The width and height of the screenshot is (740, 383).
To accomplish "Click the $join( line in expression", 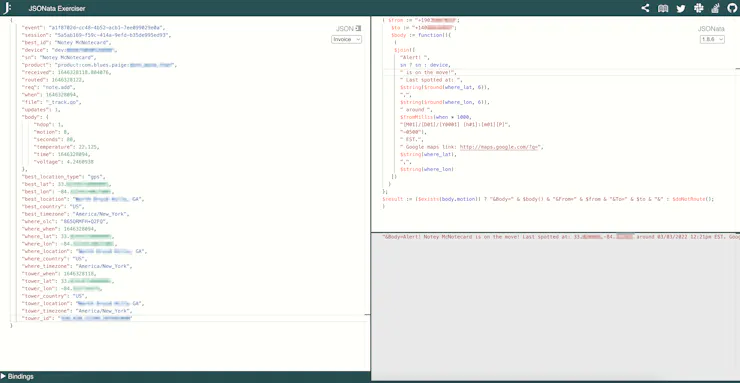I will click(405, 50).
